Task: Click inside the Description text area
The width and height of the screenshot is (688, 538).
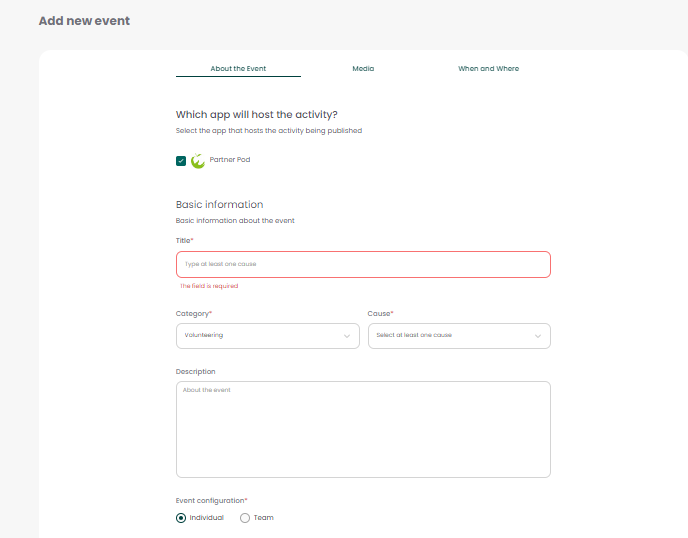Action: tap(363, 429)
